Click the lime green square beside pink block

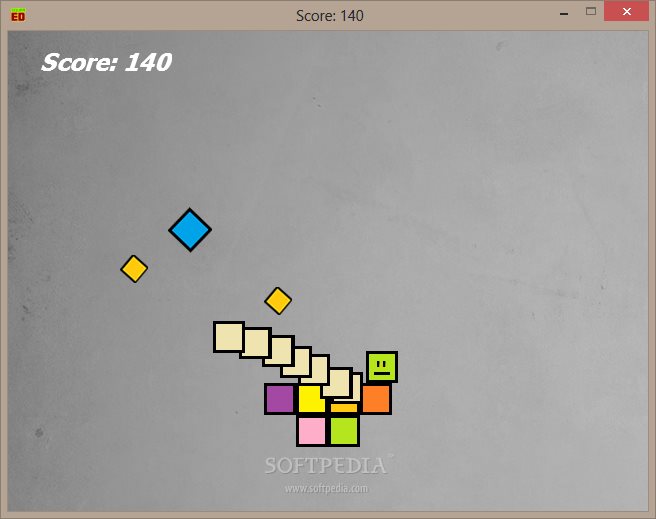click(x=344, y=431)
